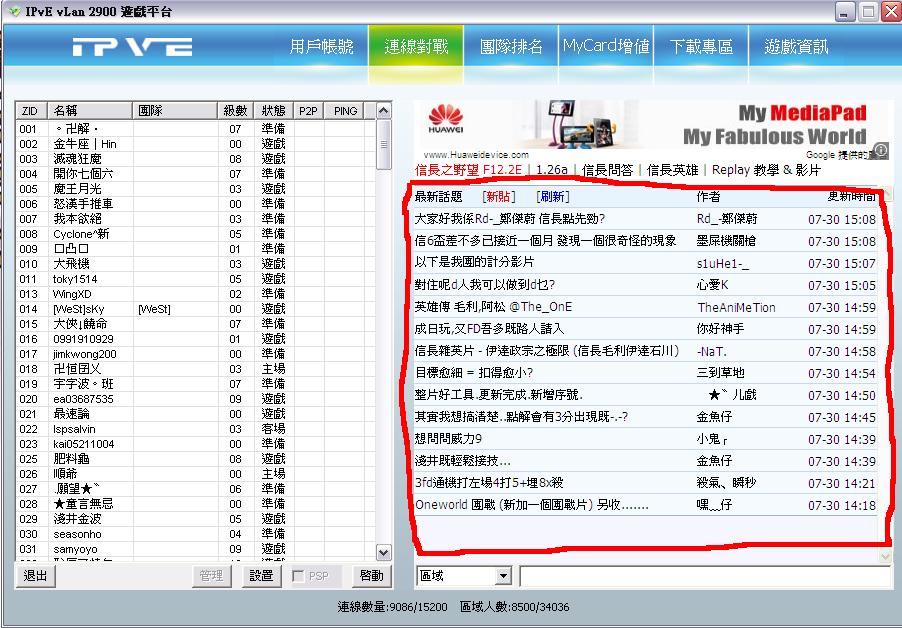The width and height of the screenshot is (902, 628).
Task: Select player row lspsalvin
Action: click(196, 429)
